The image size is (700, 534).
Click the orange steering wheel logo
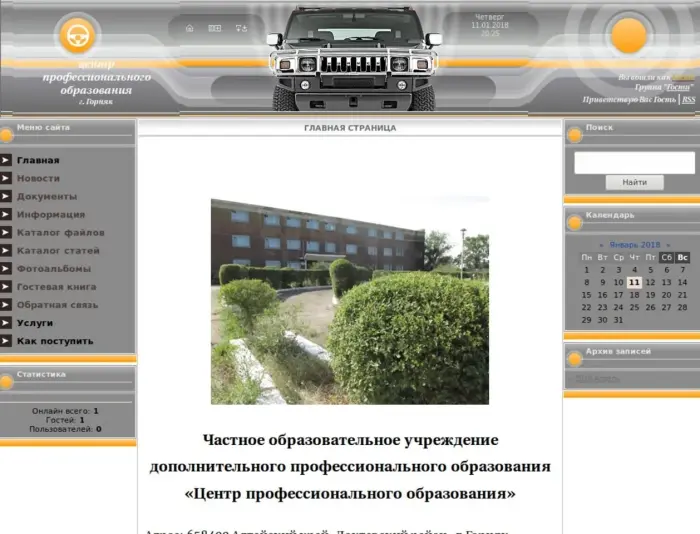point(77,35)
